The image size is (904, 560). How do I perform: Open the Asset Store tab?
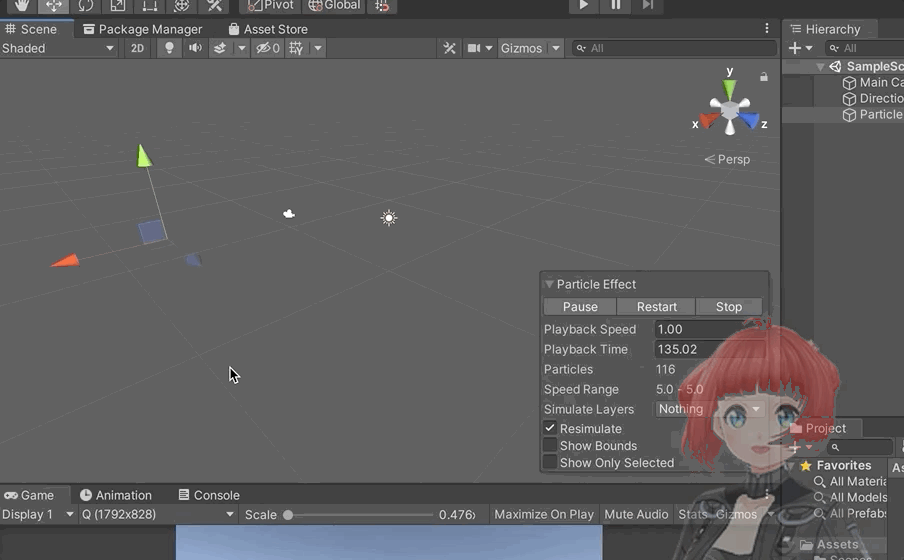(268, 29)
